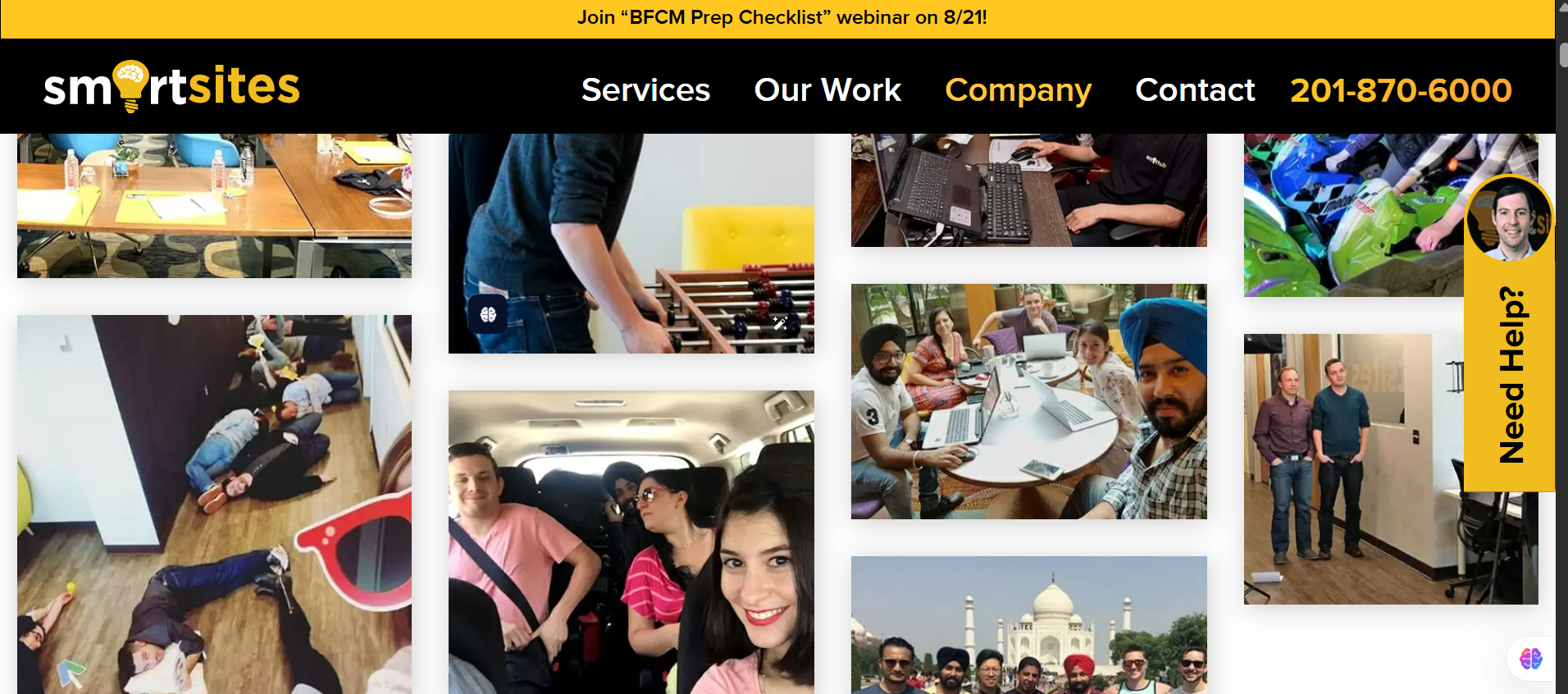Open the conference table photo
Screen dimensions: 1568x694
click(214, 206)
